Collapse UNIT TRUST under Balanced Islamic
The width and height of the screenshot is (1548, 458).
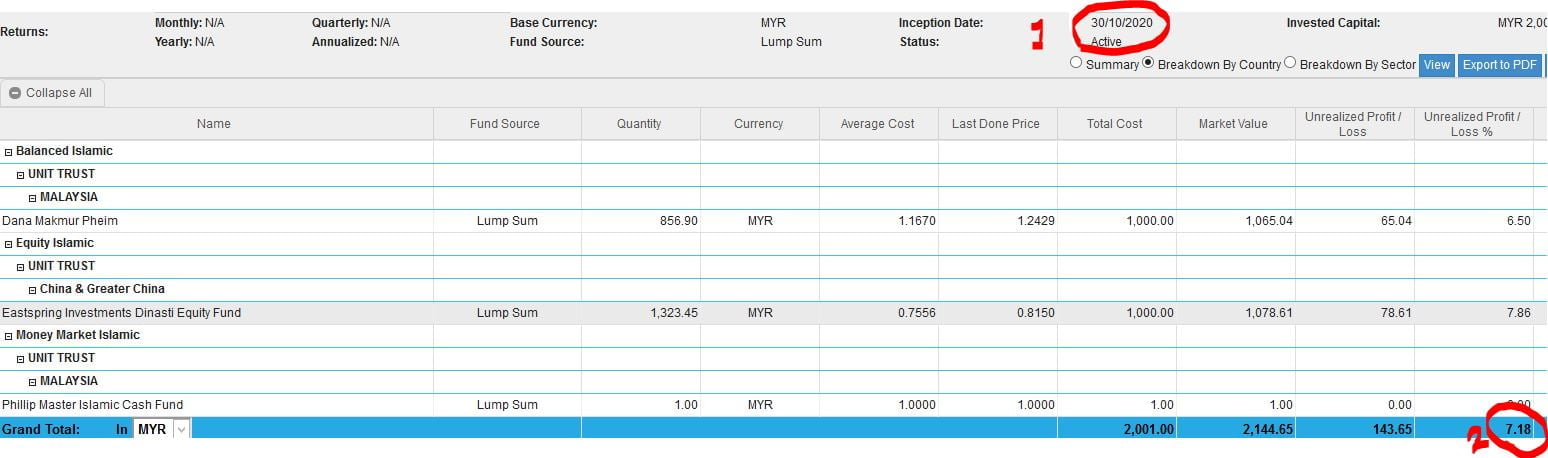21,175
